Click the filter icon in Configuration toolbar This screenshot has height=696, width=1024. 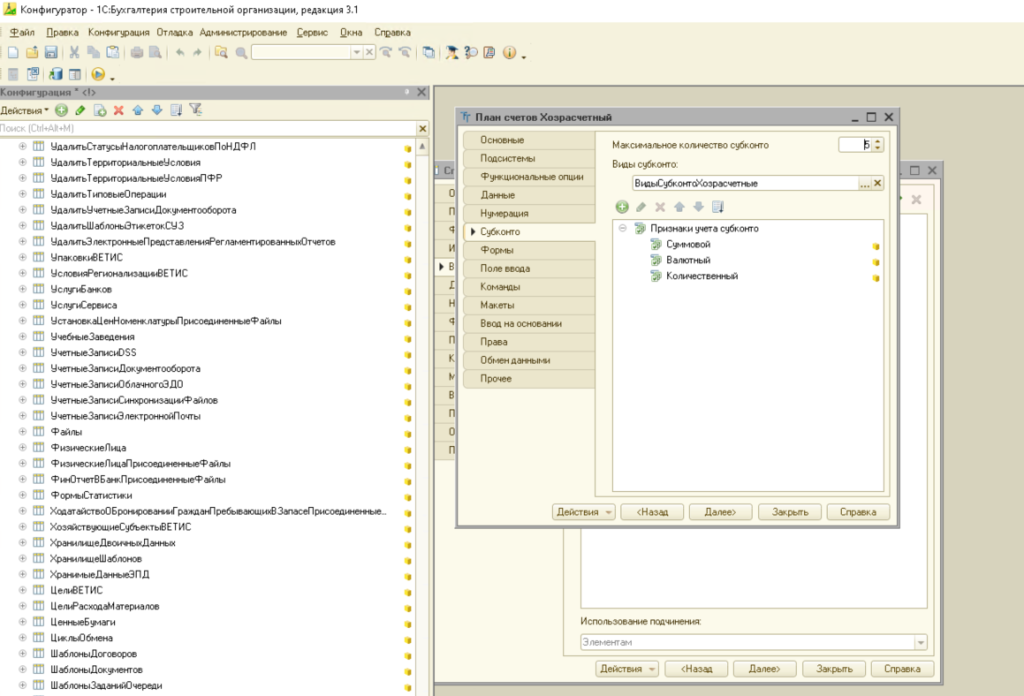(x=196, y=110)
